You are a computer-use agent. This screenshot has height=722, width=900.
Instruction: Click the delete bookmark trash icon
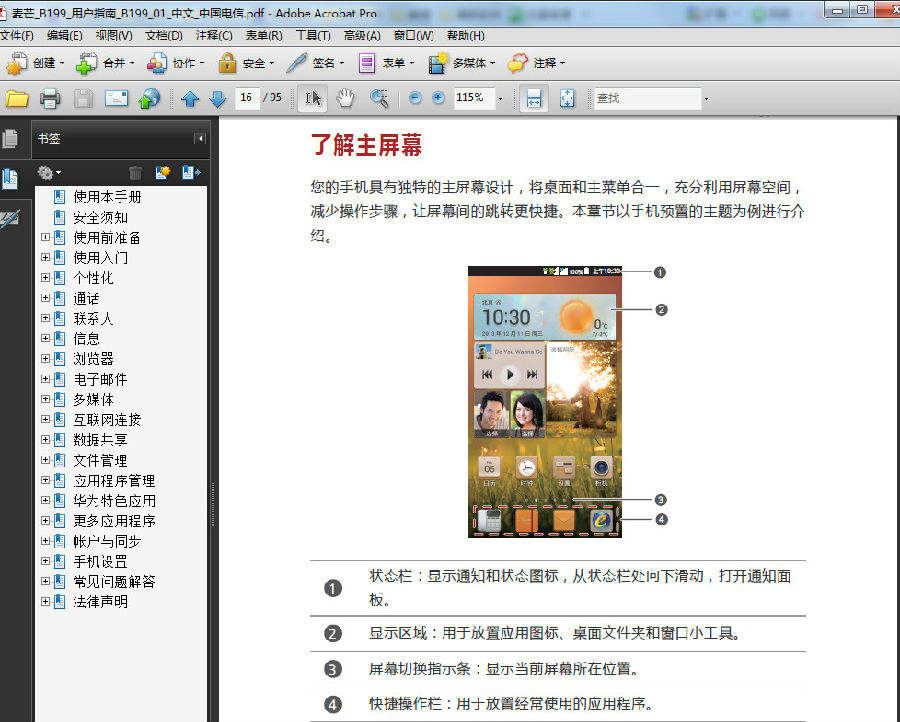136,173
